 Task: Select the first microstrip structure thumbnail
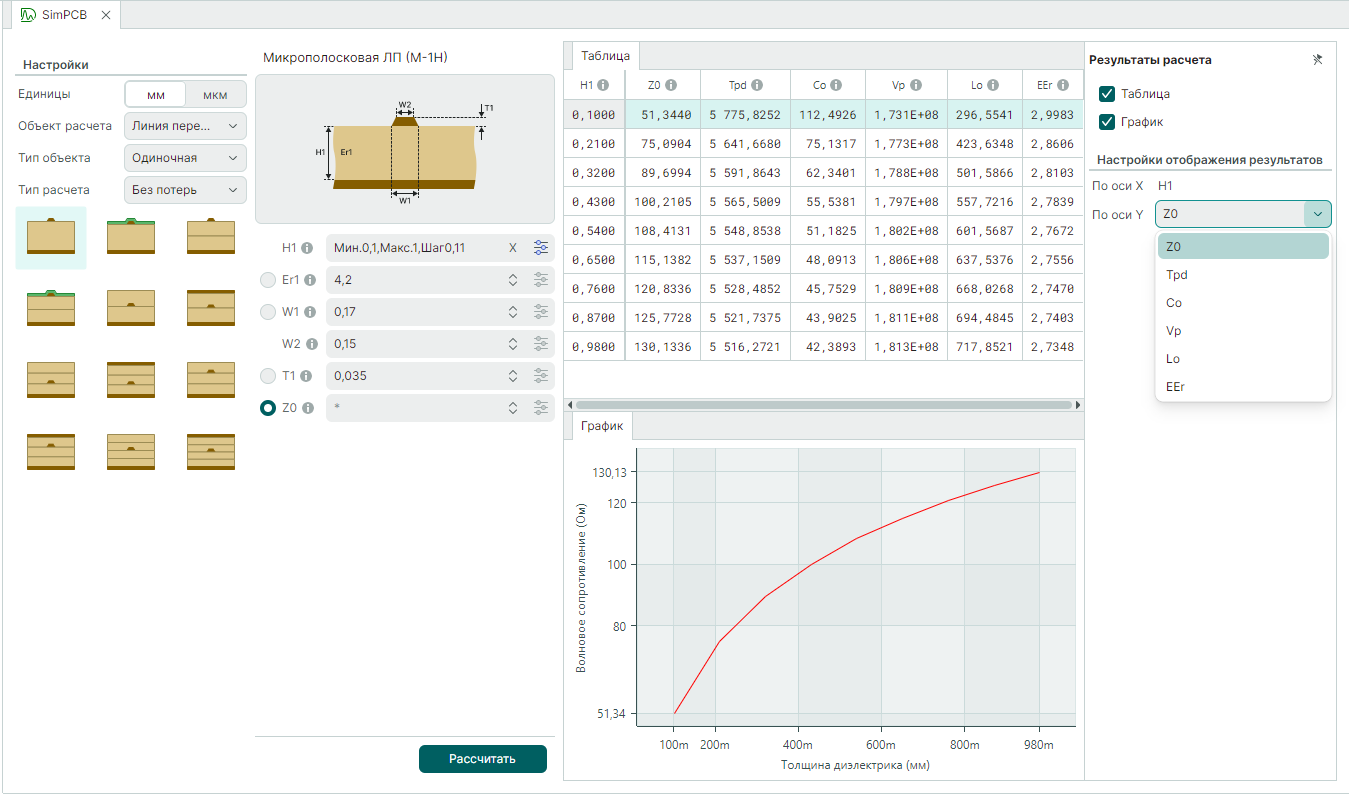(51, 237)
